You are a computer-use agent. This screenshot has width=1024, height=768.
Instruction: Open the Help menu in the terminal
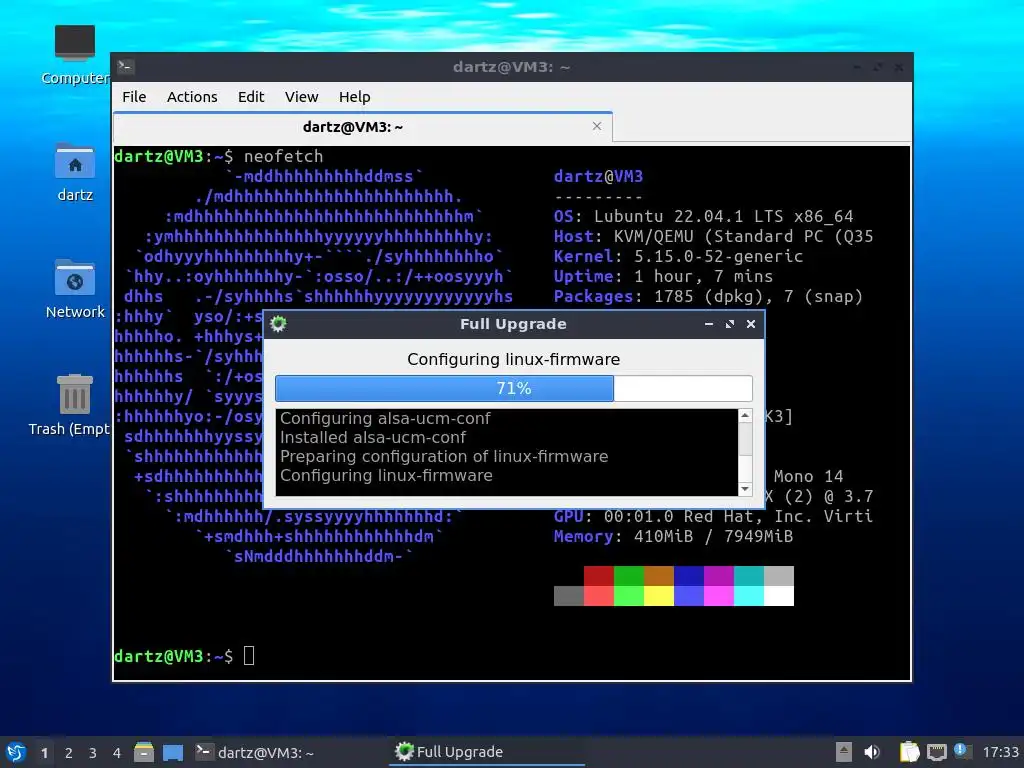click(x=355, y=97)
